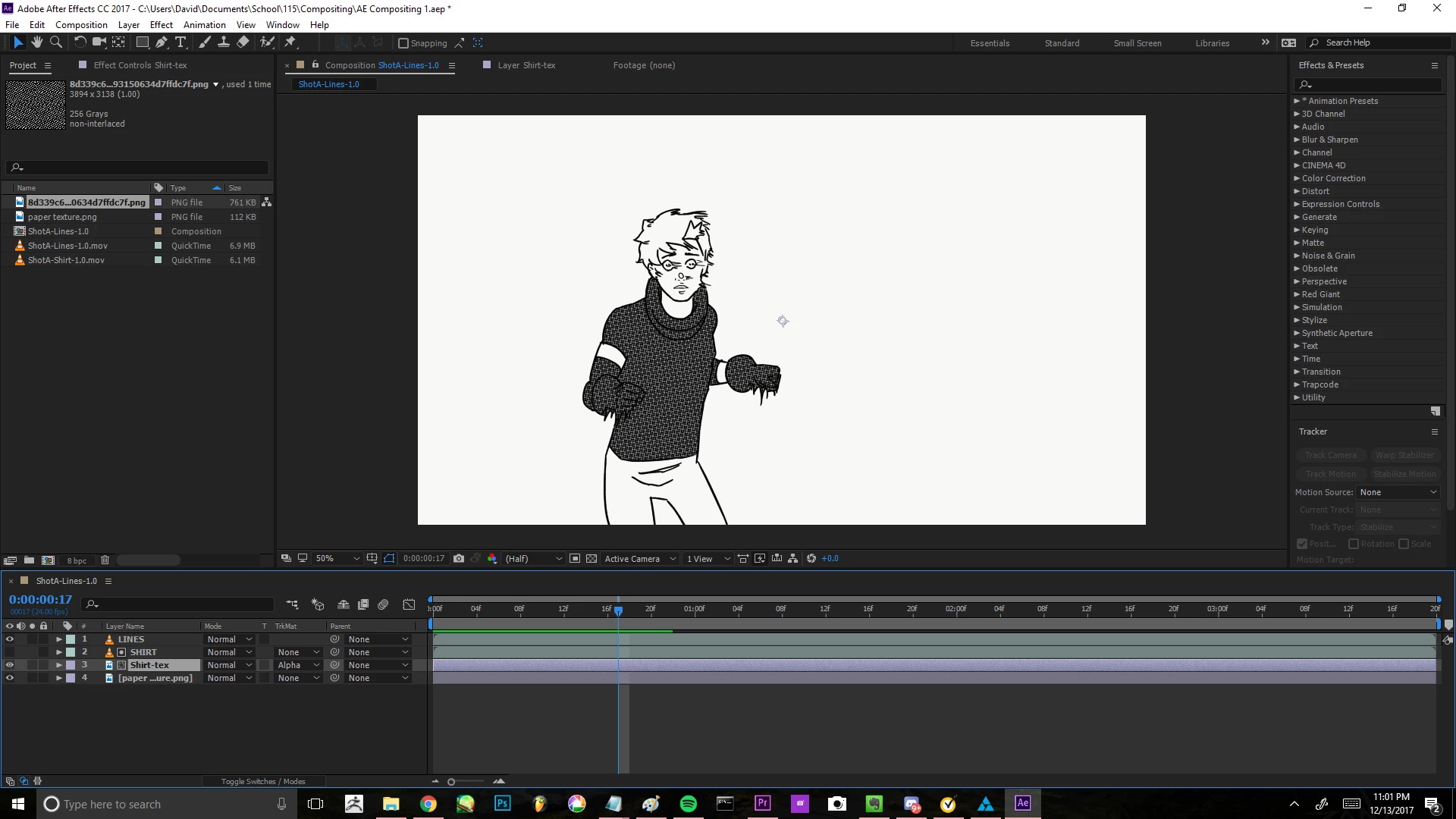Click the snapshot camera icon in viewer
This screenshot has height=819, width=1456.
(x=459, y=558)
